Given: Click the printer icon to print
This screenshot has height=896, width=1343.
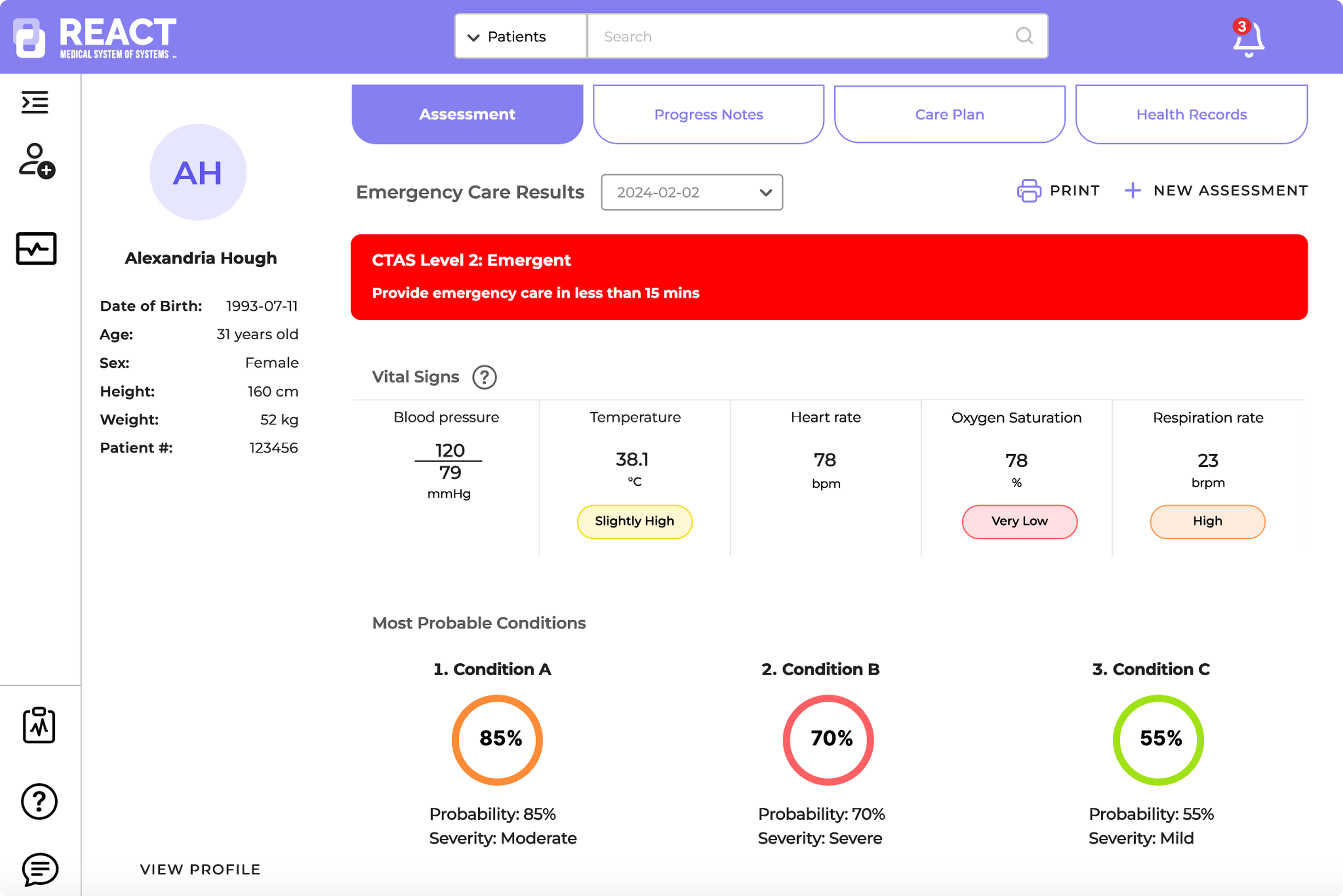Looking at the screenshot, I should pyautogui.click(x=1029, y=191).
